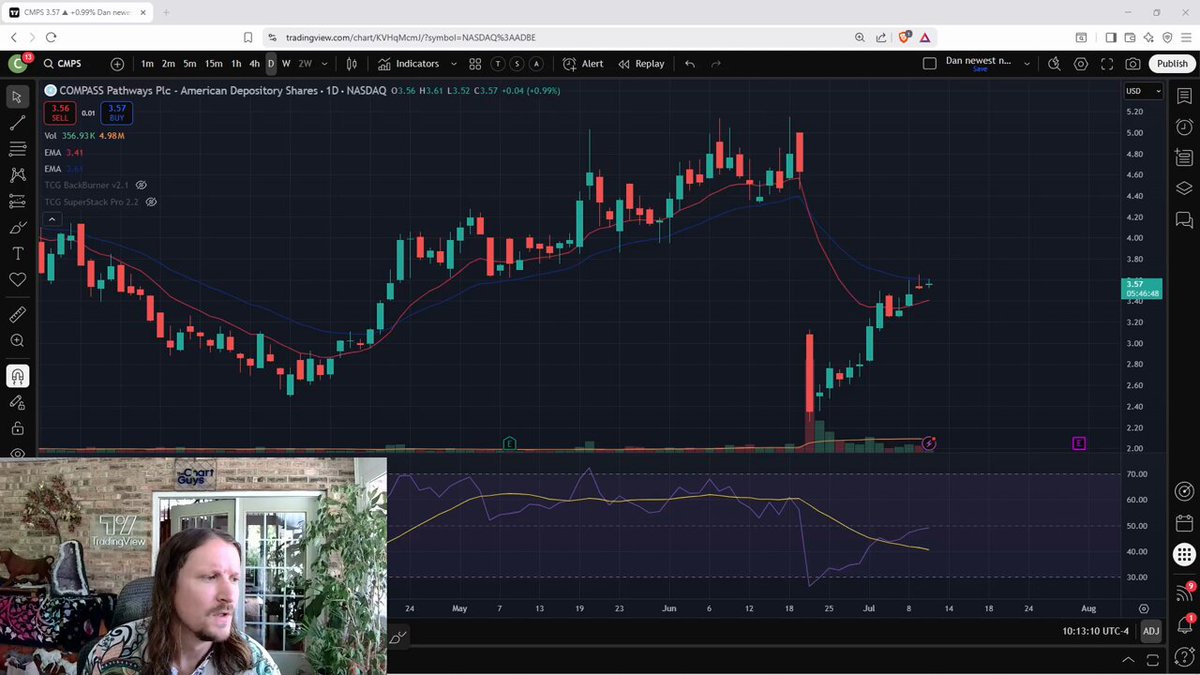Open the forecasting and measurement tools
Screen dimensions: 1200x675
click(17, 201)
